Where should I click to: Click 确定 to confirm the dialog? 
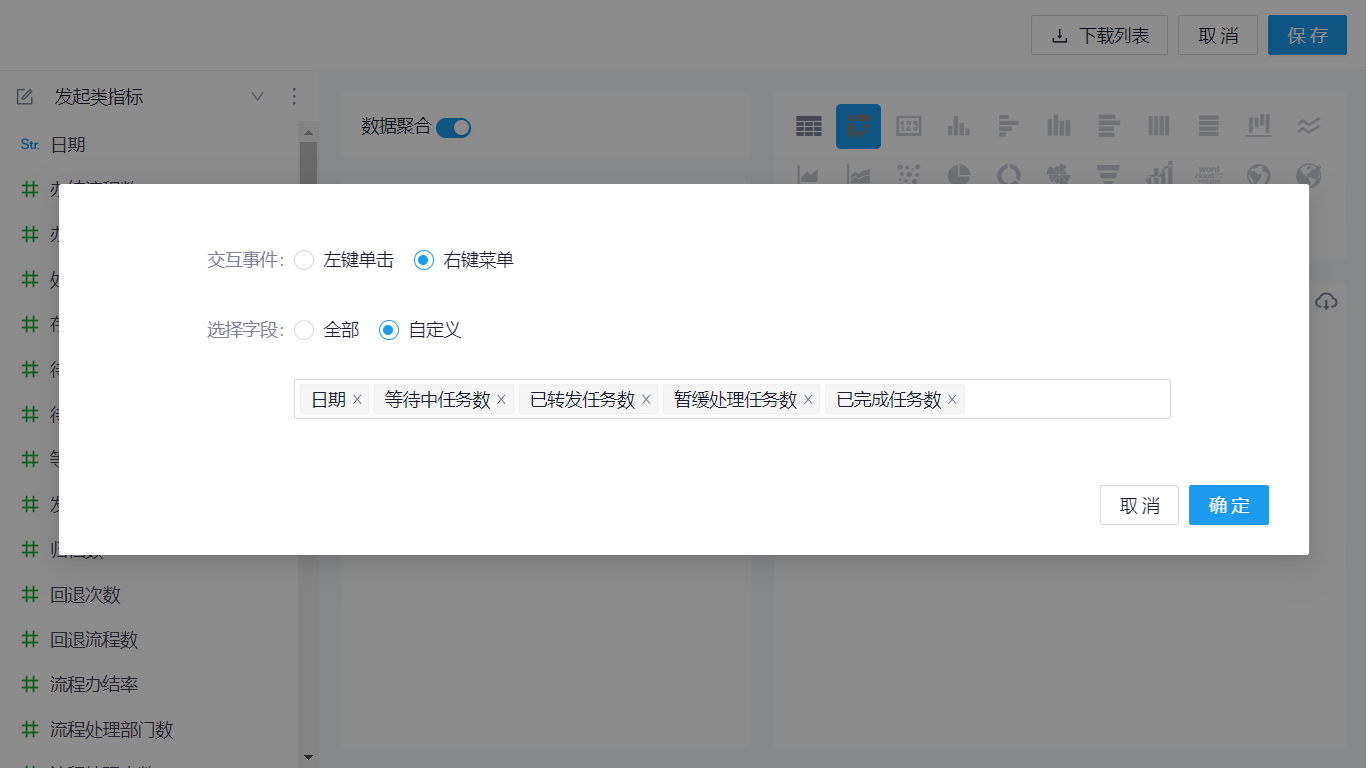pyautogui.click(x=1229, y=505)
